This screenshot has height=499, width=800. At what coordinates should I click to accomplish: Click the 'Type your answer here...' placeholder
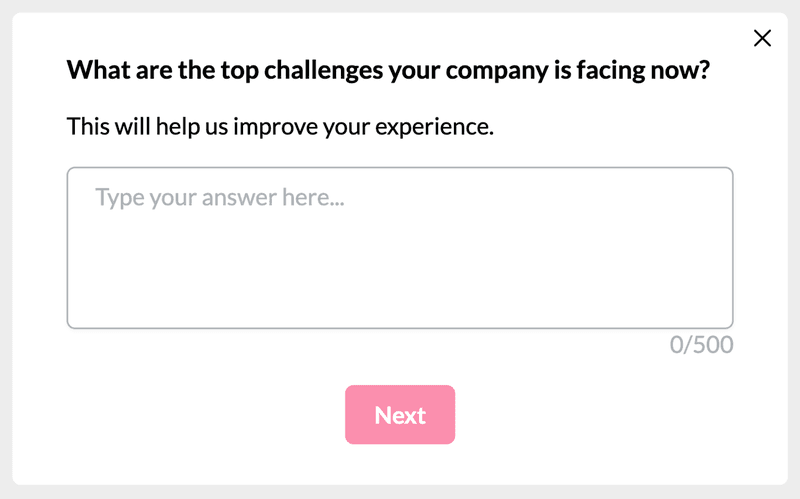click(x=220, y=197)
